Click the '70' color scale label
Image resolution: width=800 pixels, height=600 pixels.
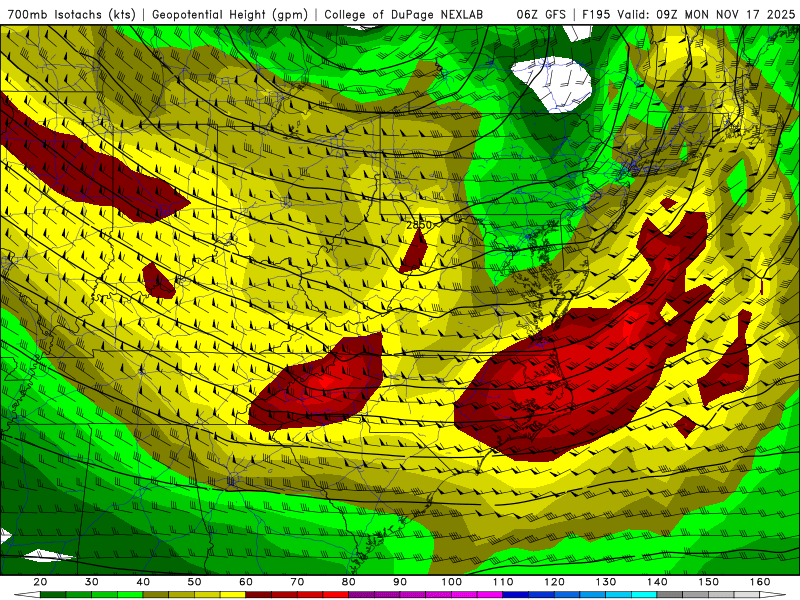pos(297,582)
